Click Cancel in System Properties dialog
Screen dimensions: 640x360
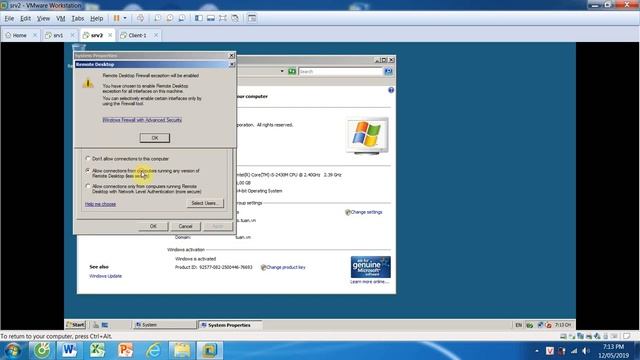click(x=185, y=226)
